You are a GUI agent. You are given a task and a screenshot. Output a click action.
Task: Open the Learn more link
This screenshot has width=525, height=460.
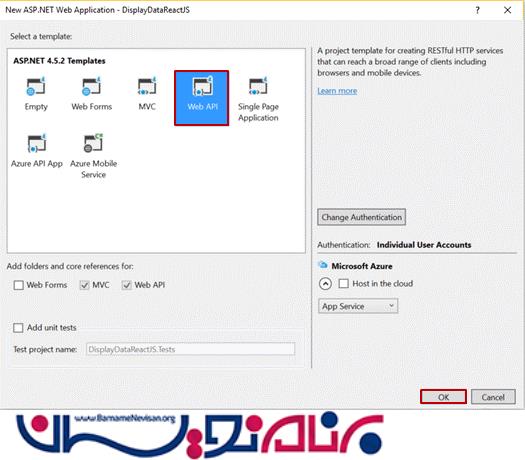click(x=337, y=91)
